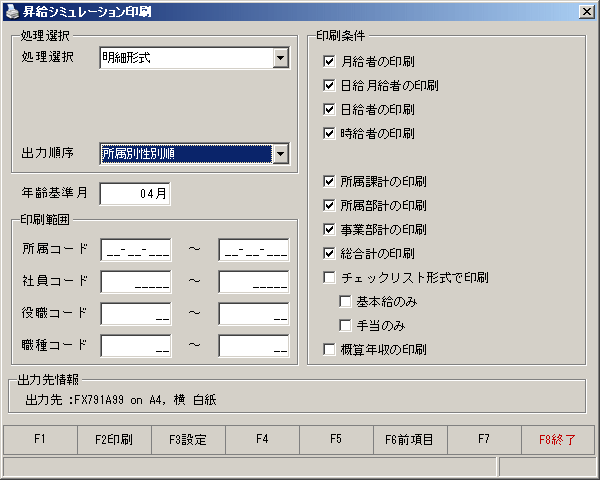The image size is (600, 480).
Task: Close the 昇給シミュレーション印刷 window
Action: (x=587, y=12)
